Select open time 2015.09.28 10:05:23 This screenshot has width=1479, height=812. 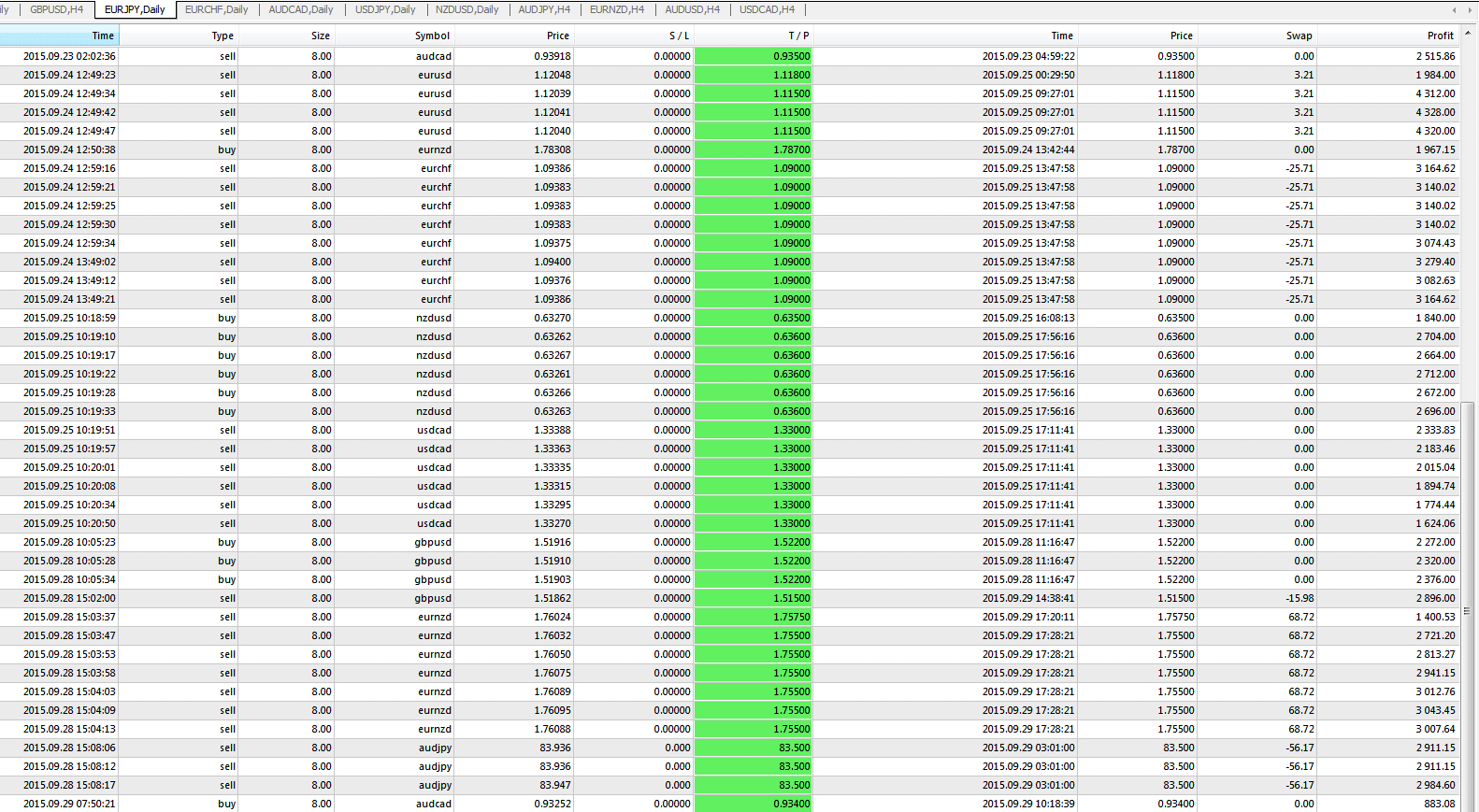pos(69,542)
